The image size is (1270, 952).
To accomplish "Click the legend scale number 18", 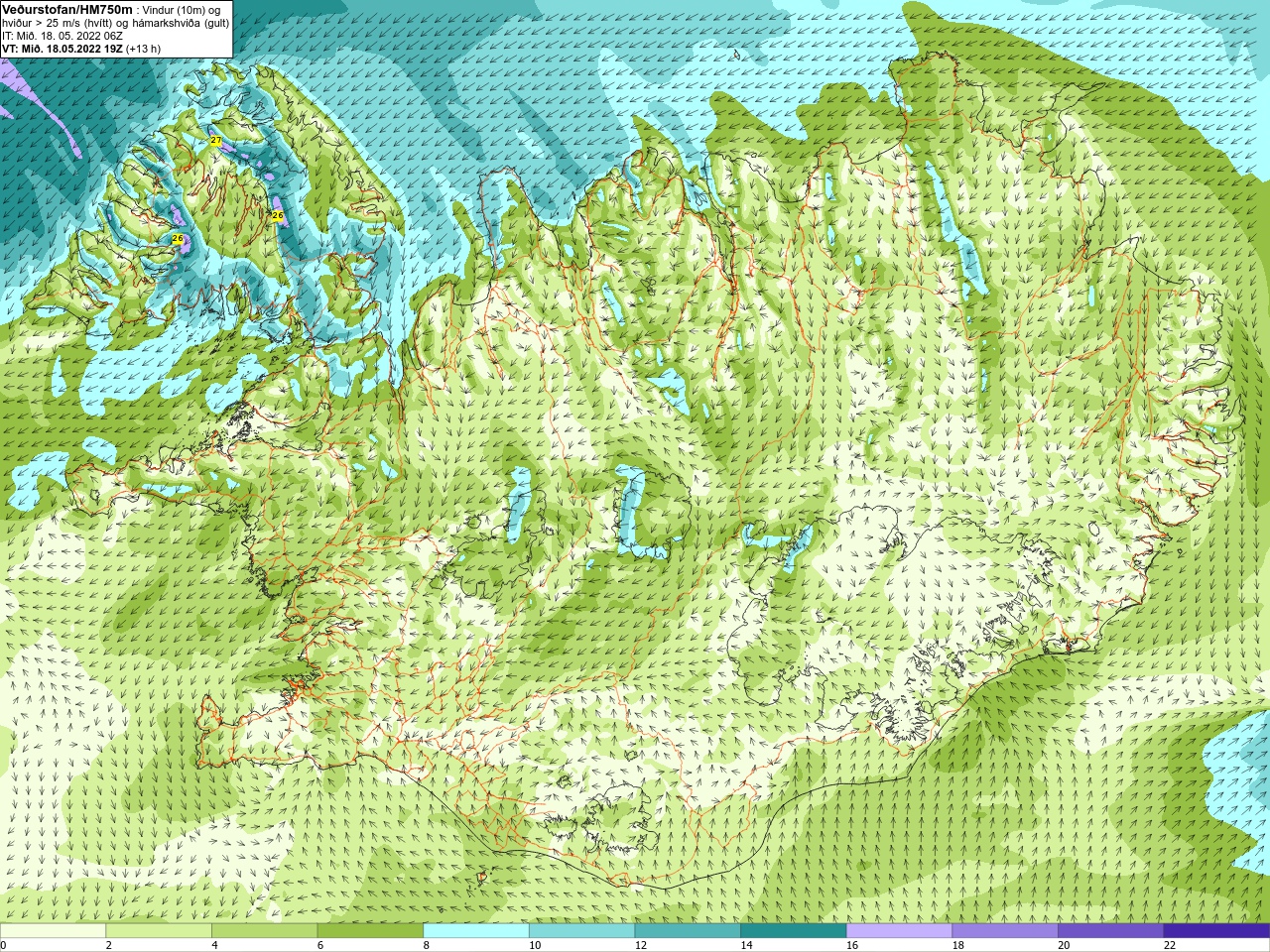I will click(958, 945).
